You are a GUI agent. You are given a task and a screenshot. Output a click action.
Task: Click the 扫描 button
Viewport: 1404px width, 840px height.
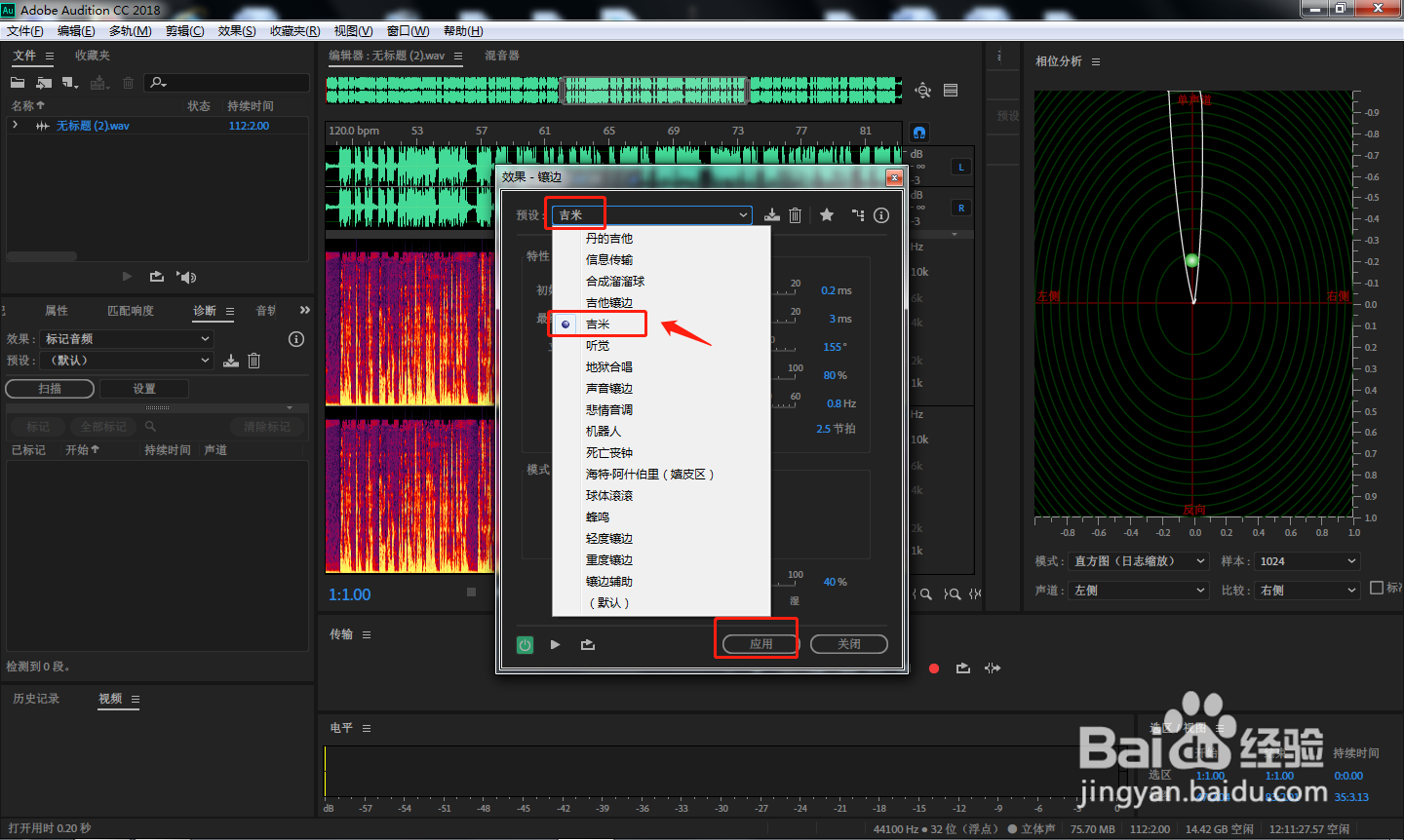click(x=50, y=389)
